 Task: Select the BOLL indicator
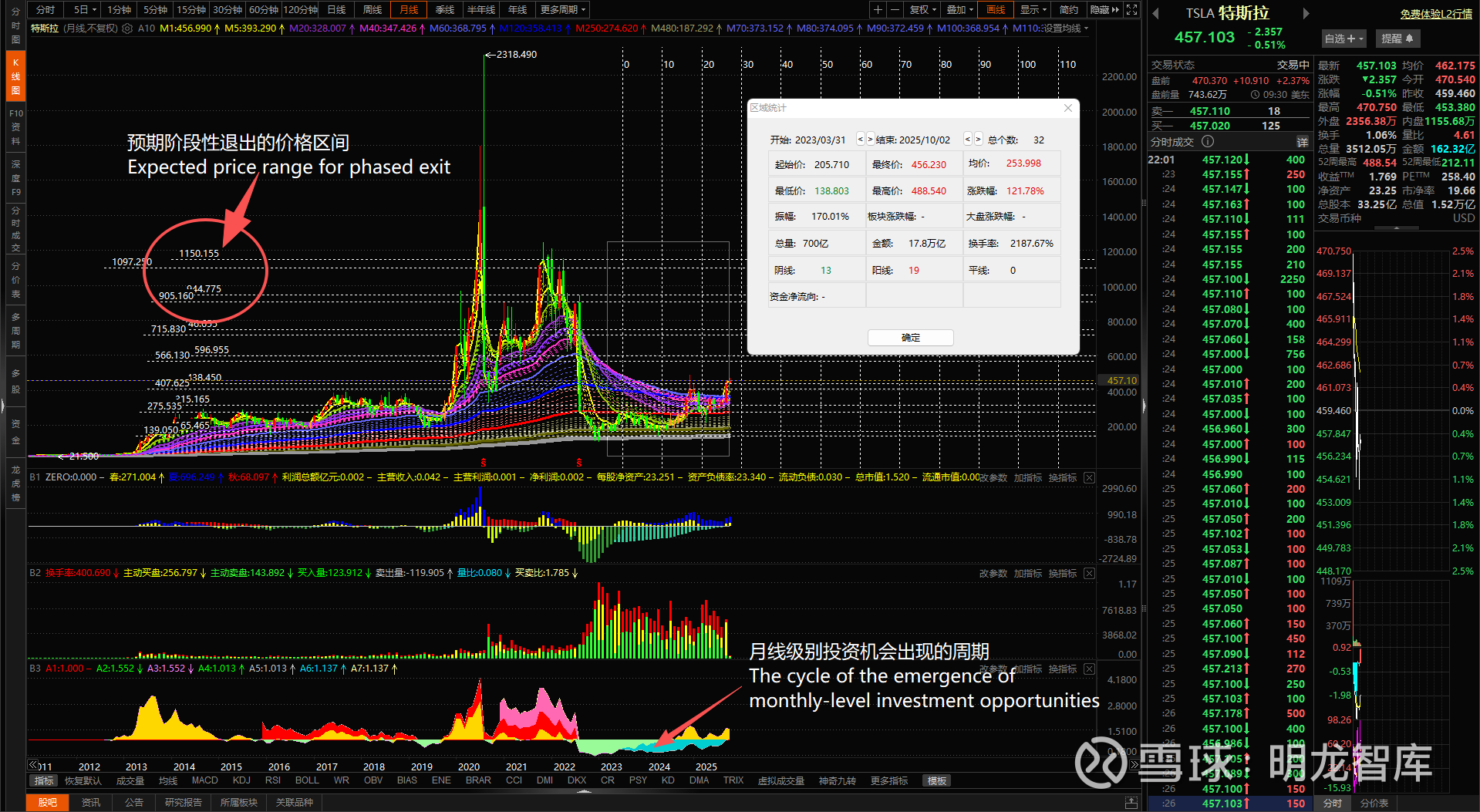[x=307, y=780]
